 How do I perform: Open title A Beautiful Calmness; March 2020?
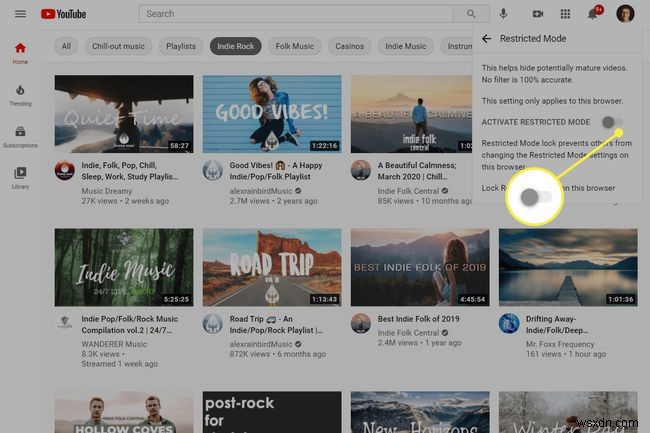click(x=417, y=171)
